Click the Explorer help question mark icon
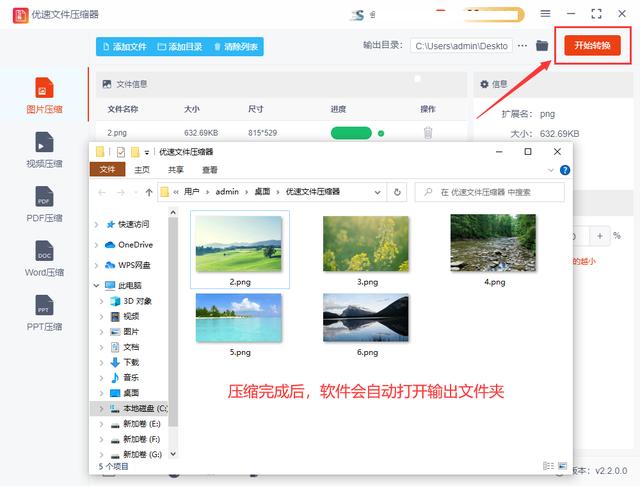 565,170
